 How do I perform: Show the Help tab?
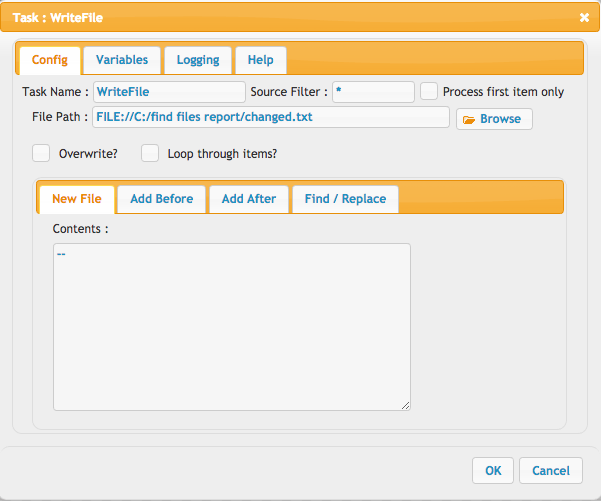tap(261, 60)
